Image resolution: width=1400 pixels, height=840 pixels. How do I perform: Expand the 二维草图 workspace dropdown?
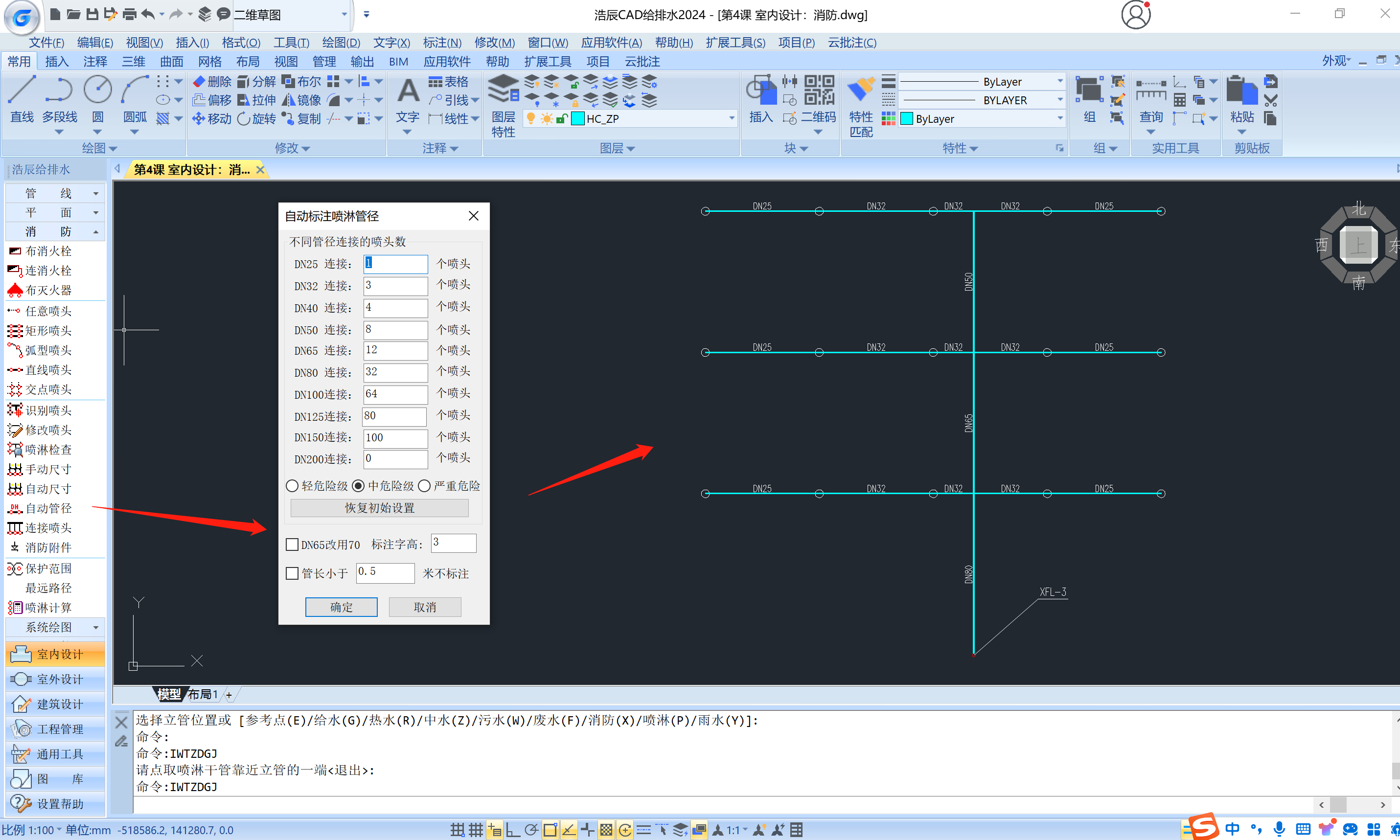[344, 15]
